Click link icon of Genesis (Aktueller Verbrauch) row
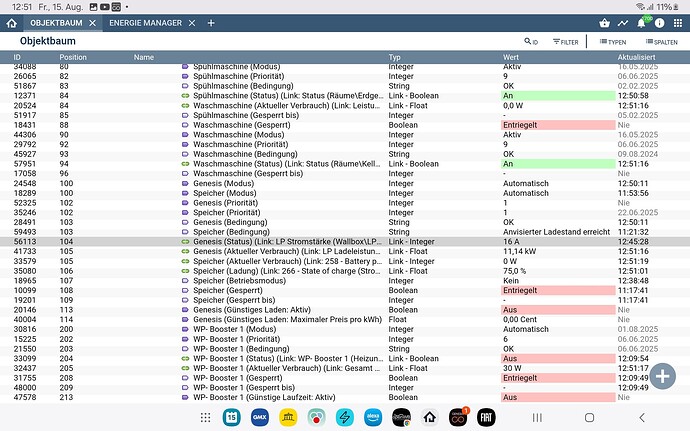The width and height of the screenshot is (690, 431). [x=185, y=251]
